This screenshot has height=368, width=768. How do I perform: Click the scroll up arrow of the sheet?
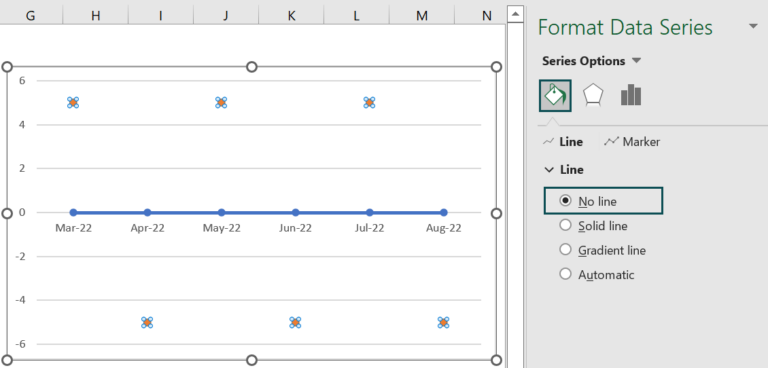515,14
